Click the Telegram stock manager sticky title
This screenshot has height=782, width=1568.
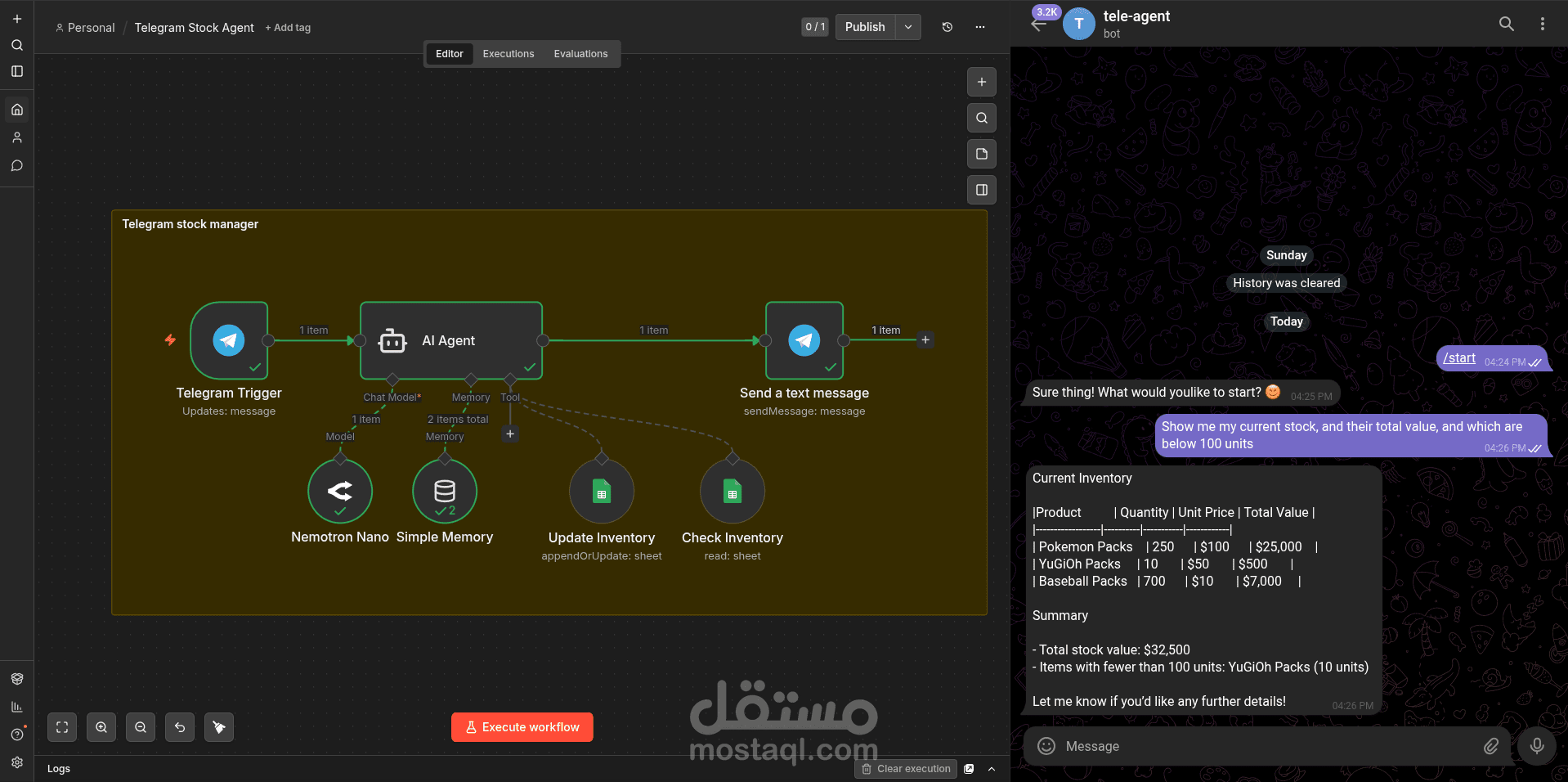(190, 224)
